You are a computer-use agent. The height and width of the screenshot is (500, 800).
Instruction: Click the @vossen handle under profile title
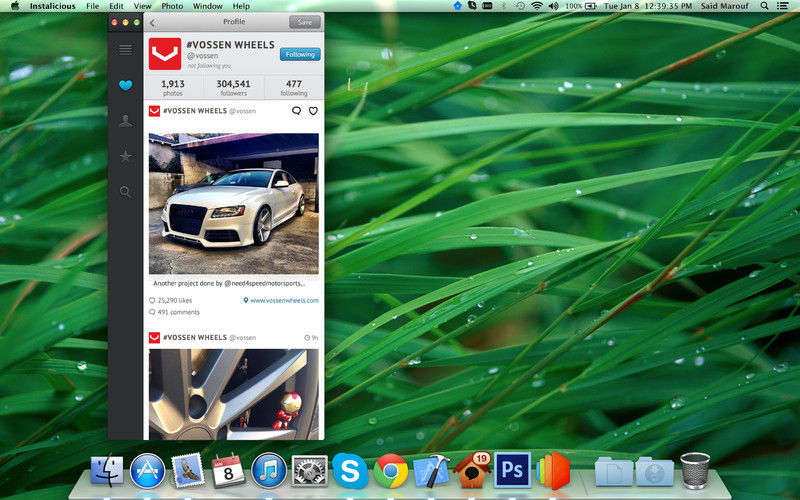(203, 56)
